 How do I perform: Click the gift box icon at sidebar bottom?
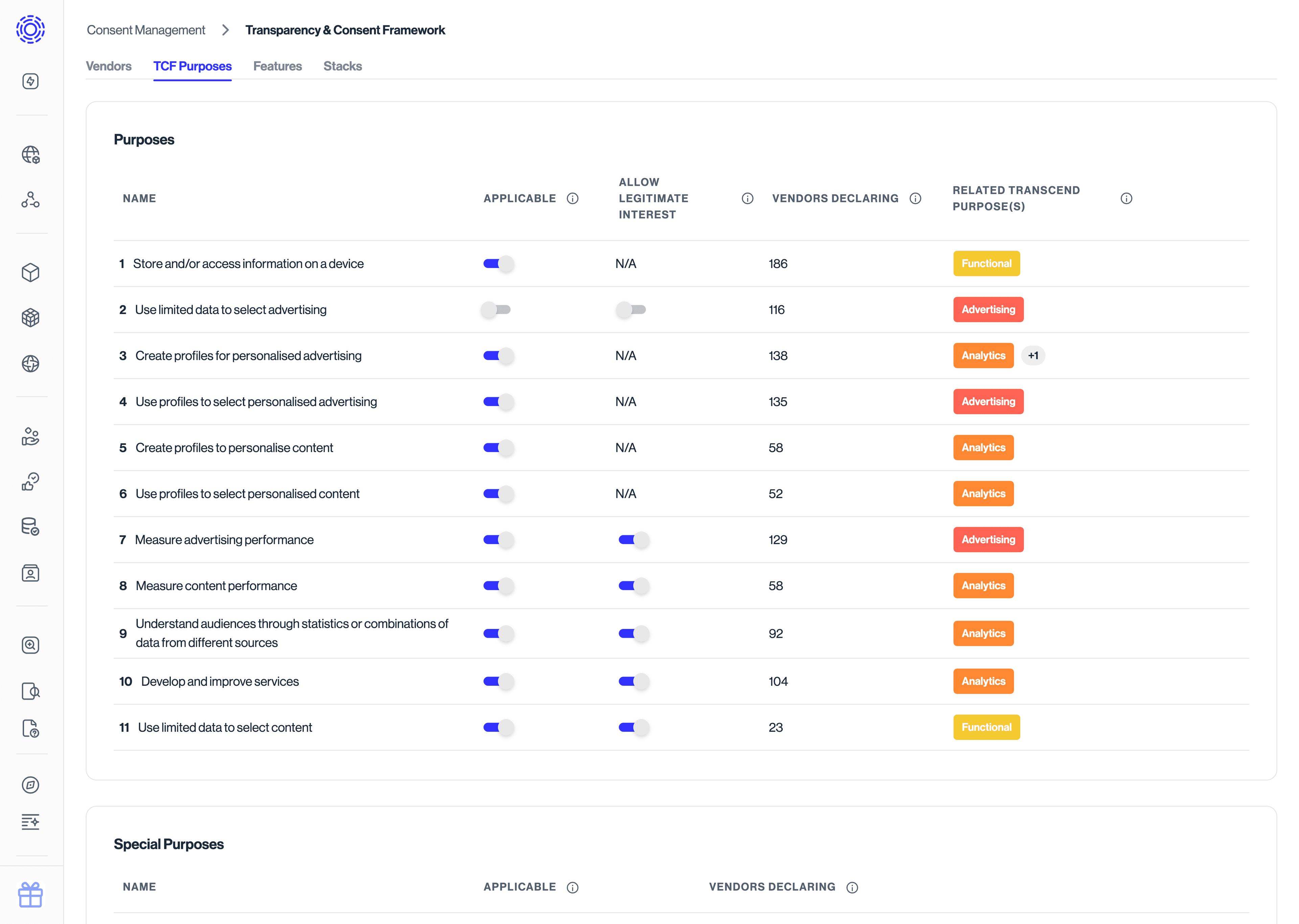coord(30,895)
